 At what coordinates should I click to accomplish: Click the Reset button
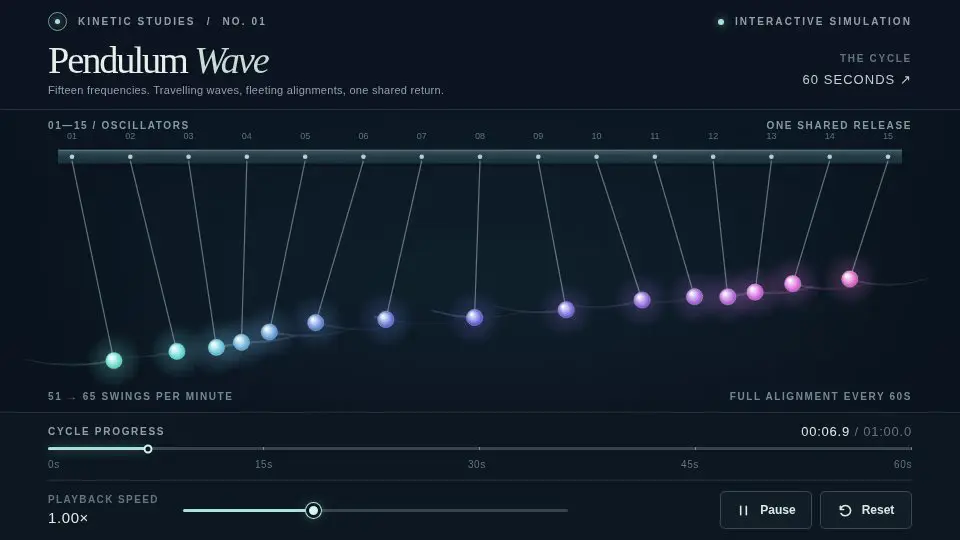pyautogui.click(x=866, y=510)
